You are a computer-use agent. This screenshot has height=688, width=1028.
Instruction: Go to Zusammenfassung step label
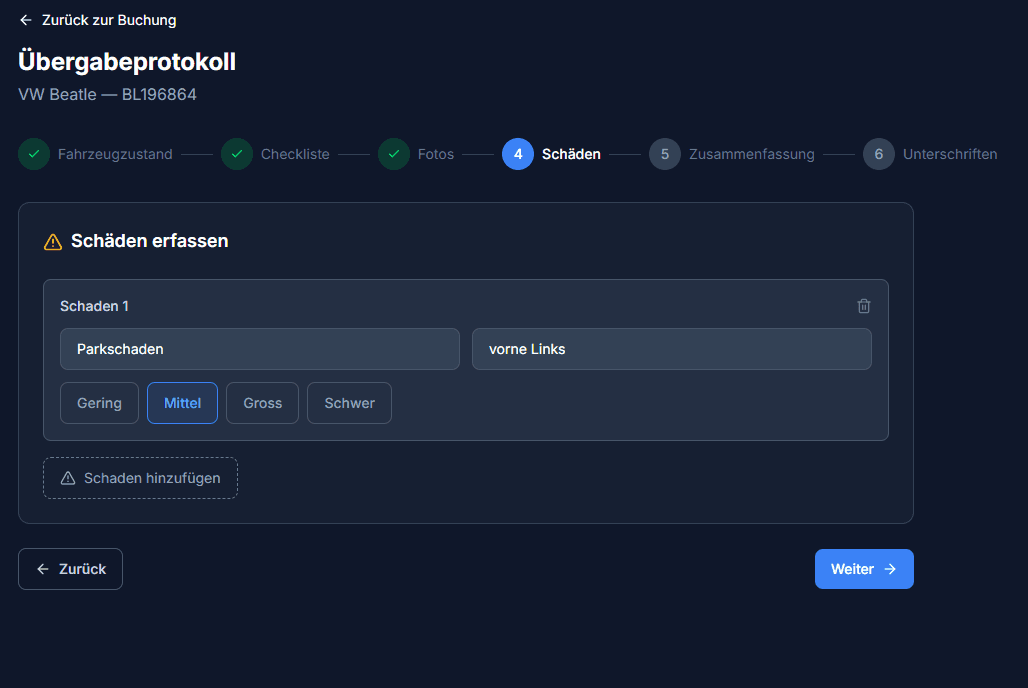pyautogui.click(x=751, y=154)
